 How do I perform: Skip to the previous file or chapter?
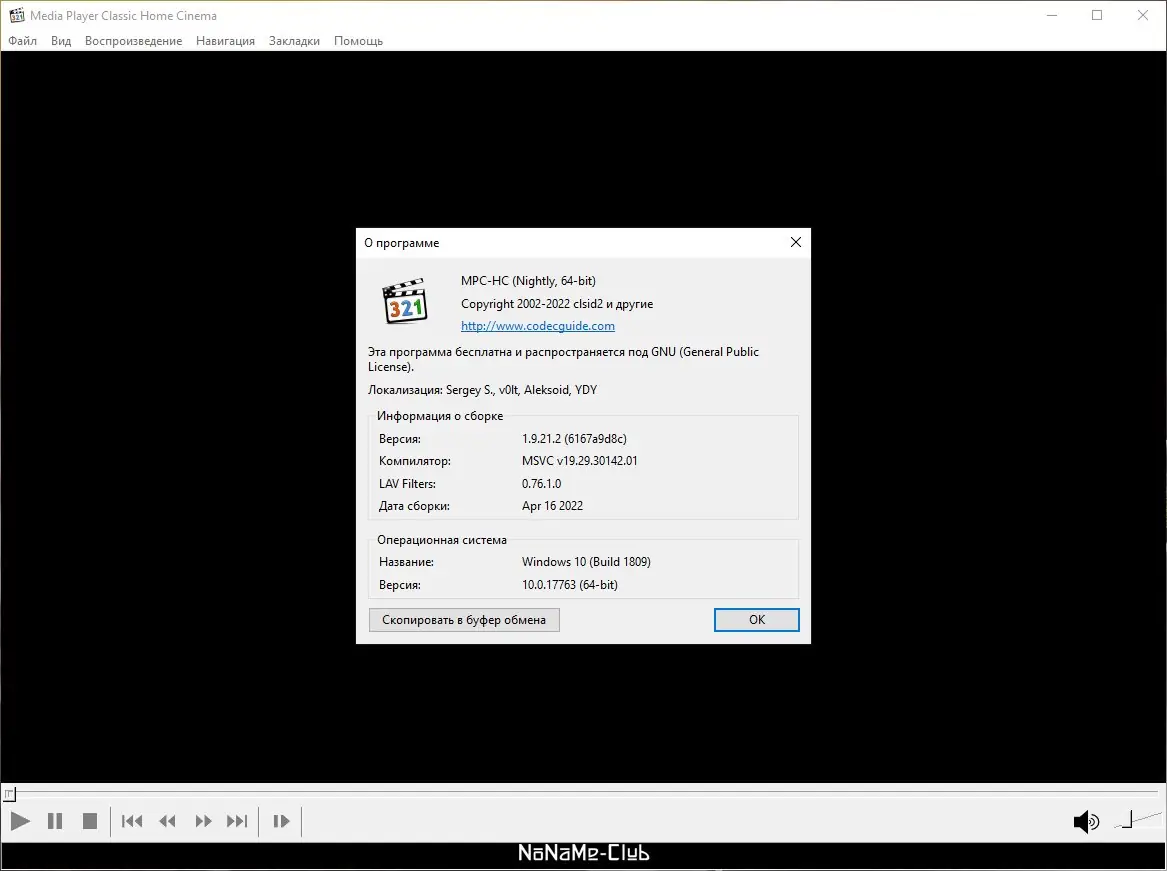pyautogui.click(x=132, y=821)
